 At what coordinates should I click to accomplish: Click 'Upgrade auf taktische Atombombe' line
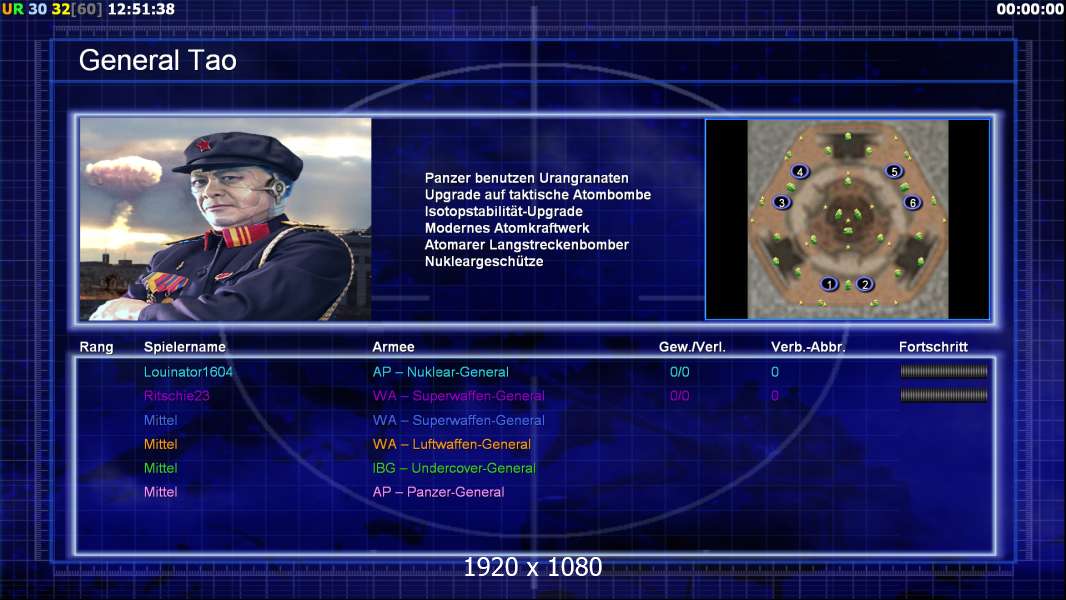click(538, 194)
